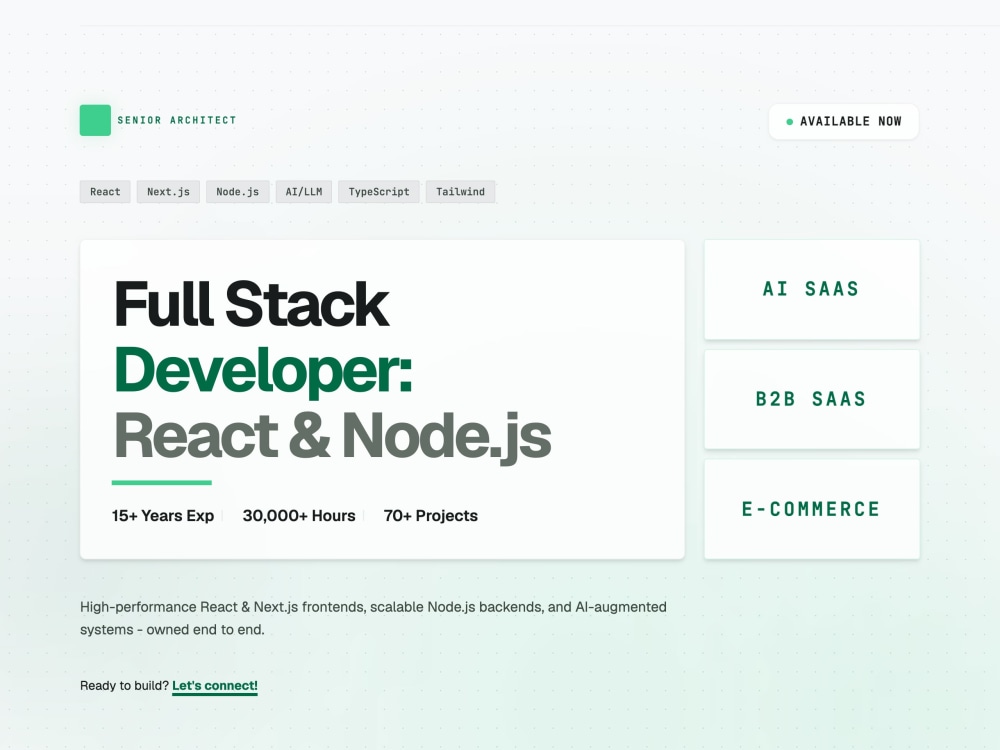Screen dimensions: 1000x750
Task: Click the Available Now status badge
Action: (x=843, y=121)
